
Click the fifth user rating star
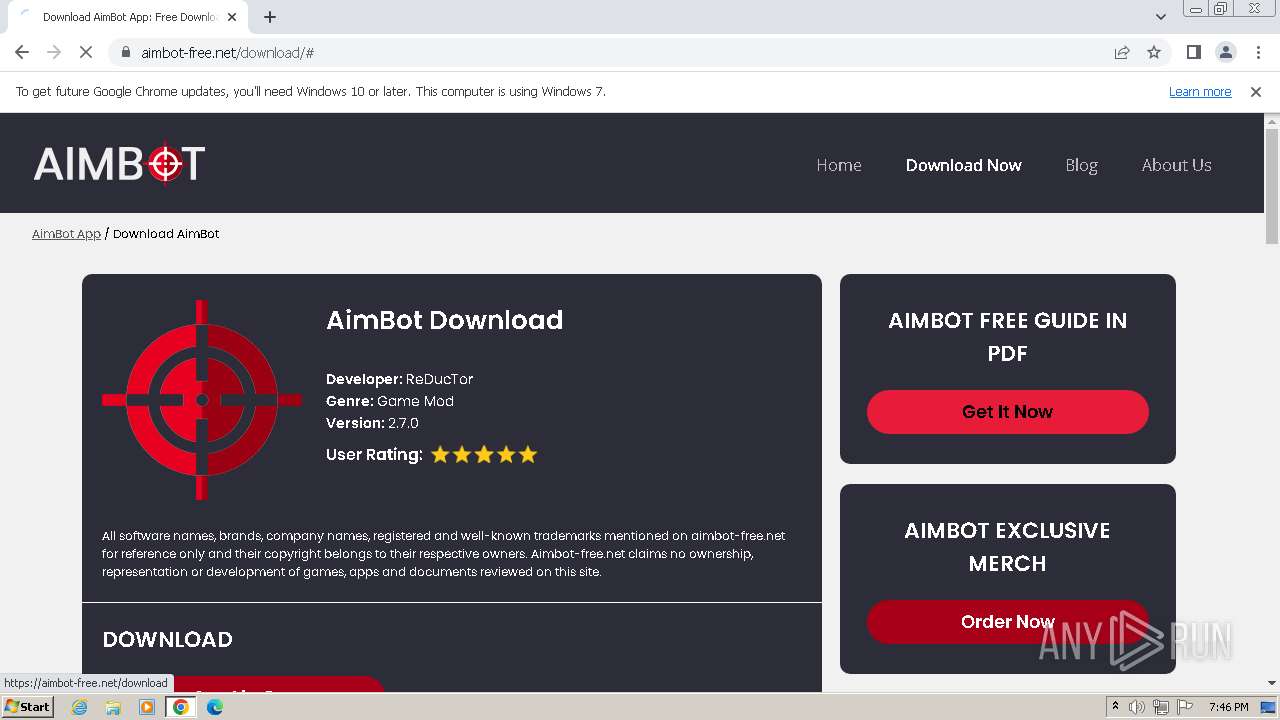pos(528,455)
